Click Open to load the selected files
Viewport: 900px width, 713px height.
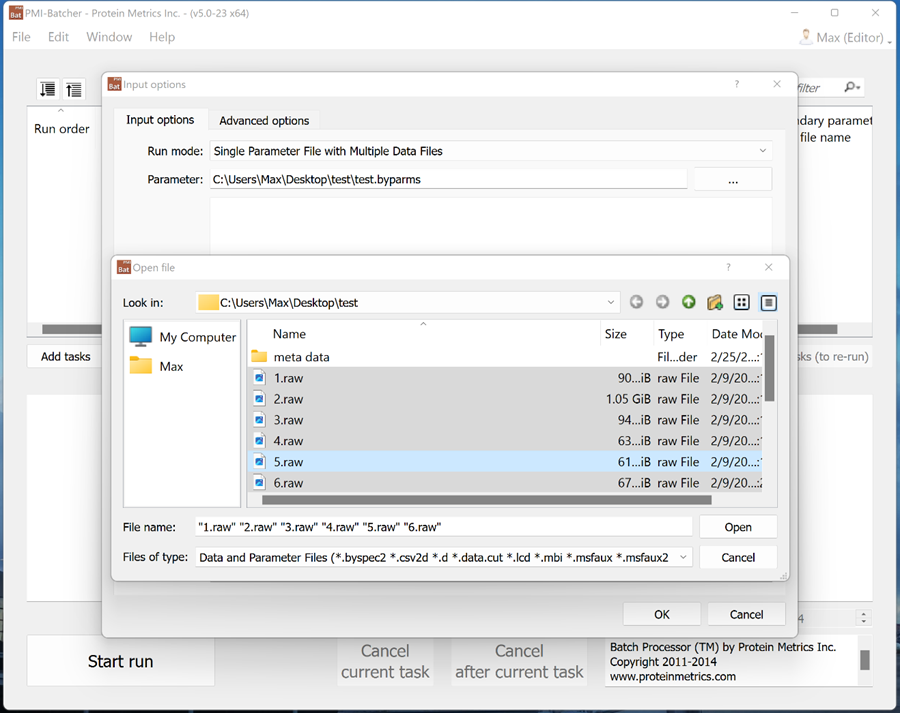(x=738, y=527)
